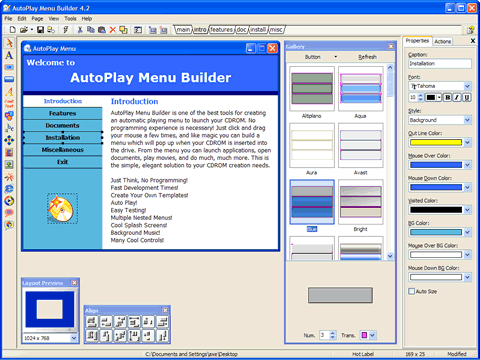This screenshot has height=360, width=480.
Task: Run the menu with lightning bolt icon
Action: (x=66, y=30)
